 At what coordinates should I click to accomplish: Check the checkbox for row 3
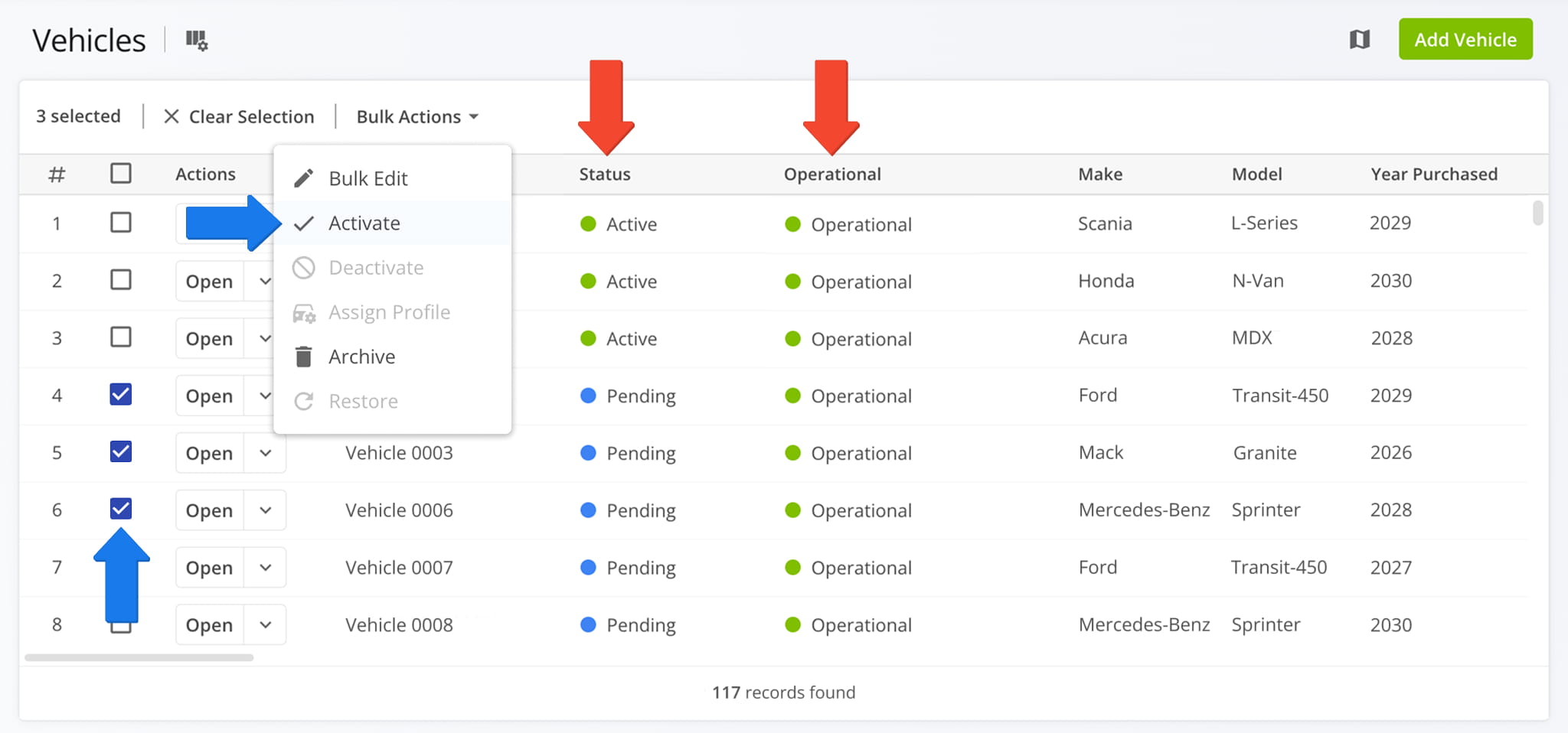click(x=121, y=337)
